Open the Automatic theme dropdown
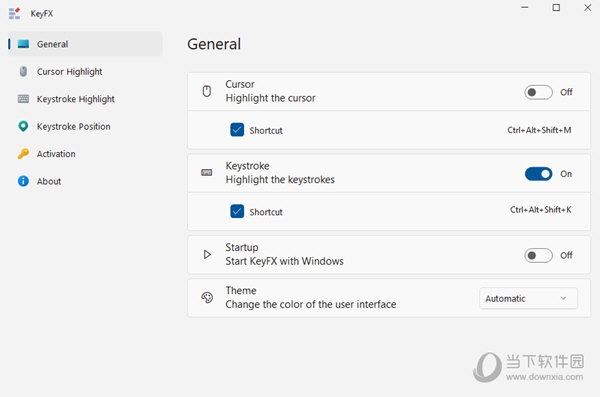The image size is (600, 397). pos(528,298)
